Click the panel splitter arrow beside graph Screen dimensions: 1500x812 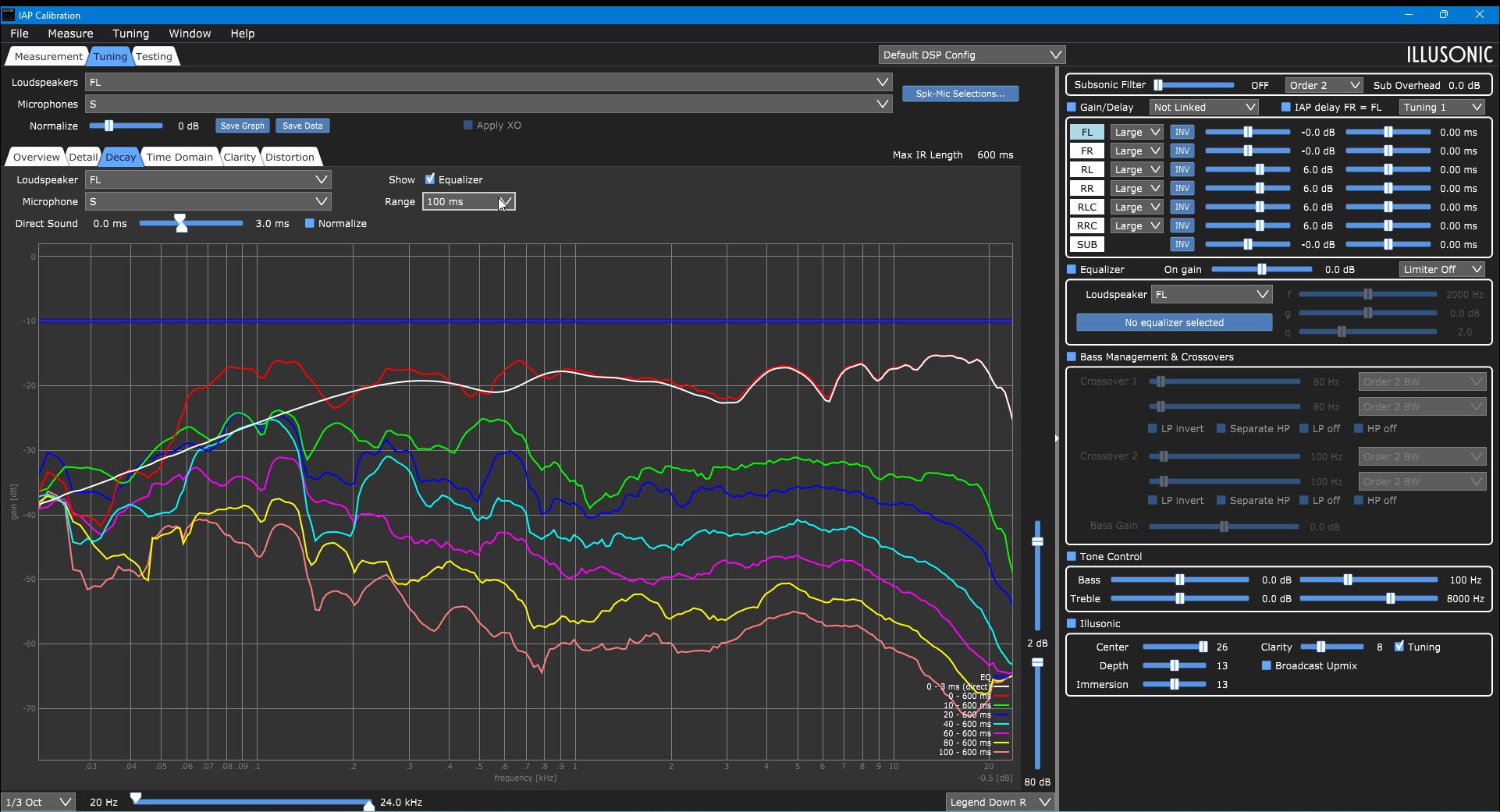1057,438
